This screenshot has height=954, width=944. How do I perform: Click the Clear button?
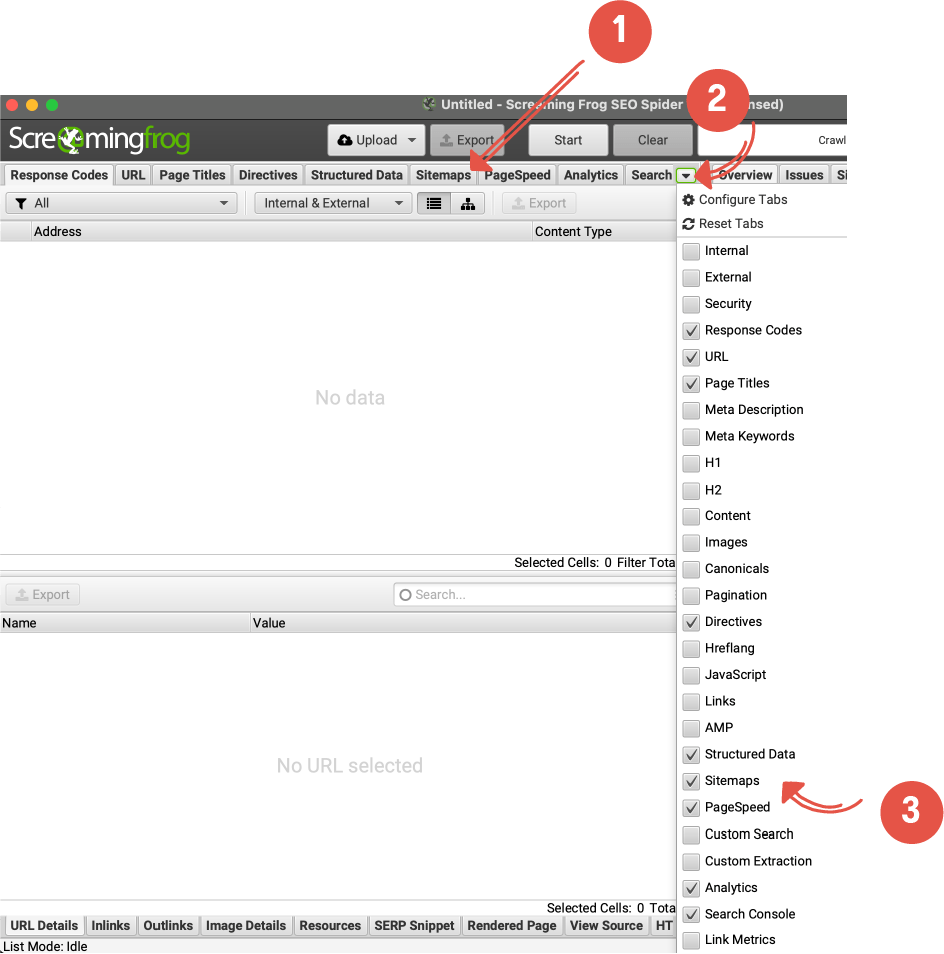[x=653, y=140]
